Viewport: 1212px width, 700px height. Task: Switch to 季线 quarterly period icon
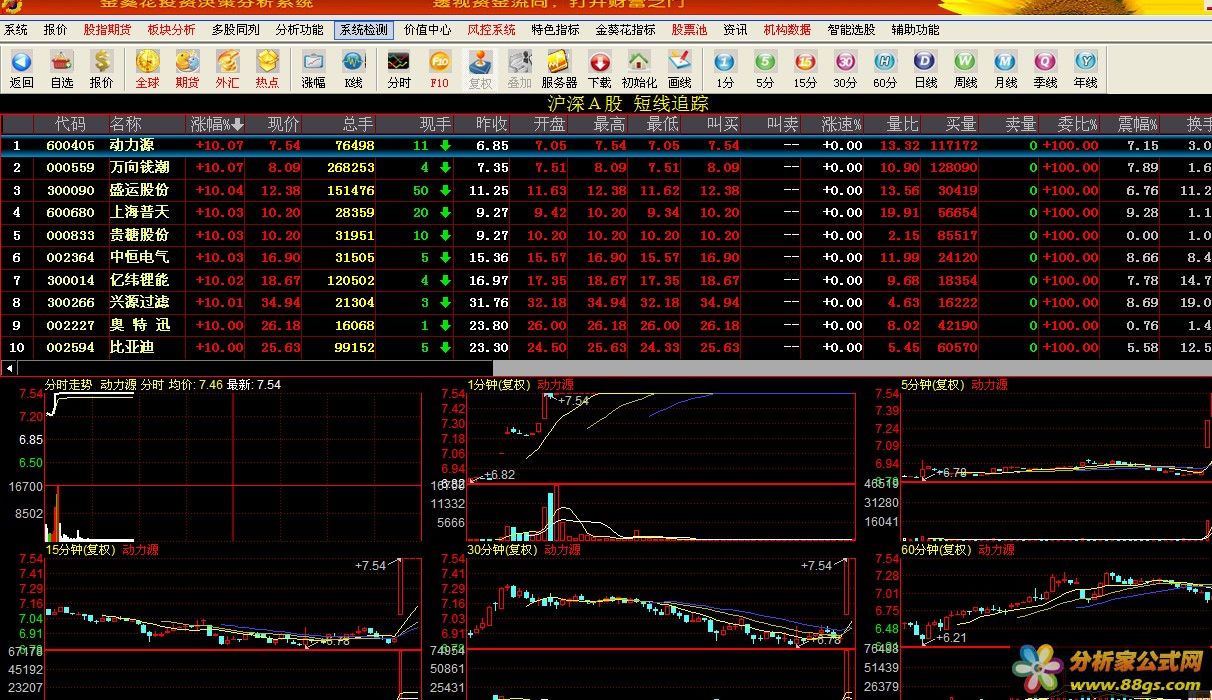(1045, 69)
